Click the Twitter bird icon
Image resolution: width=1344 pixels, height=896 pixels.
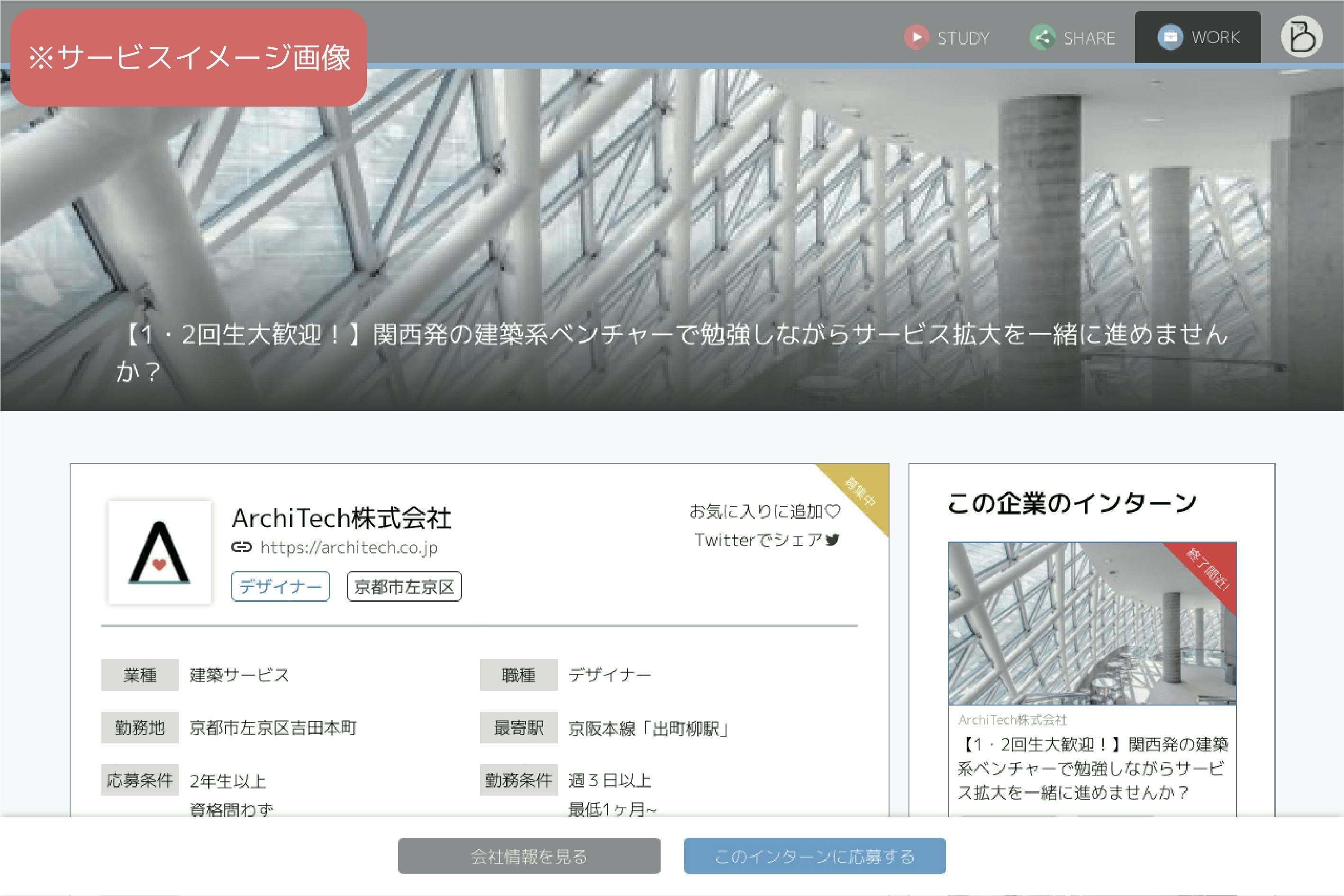click(832, 539)
